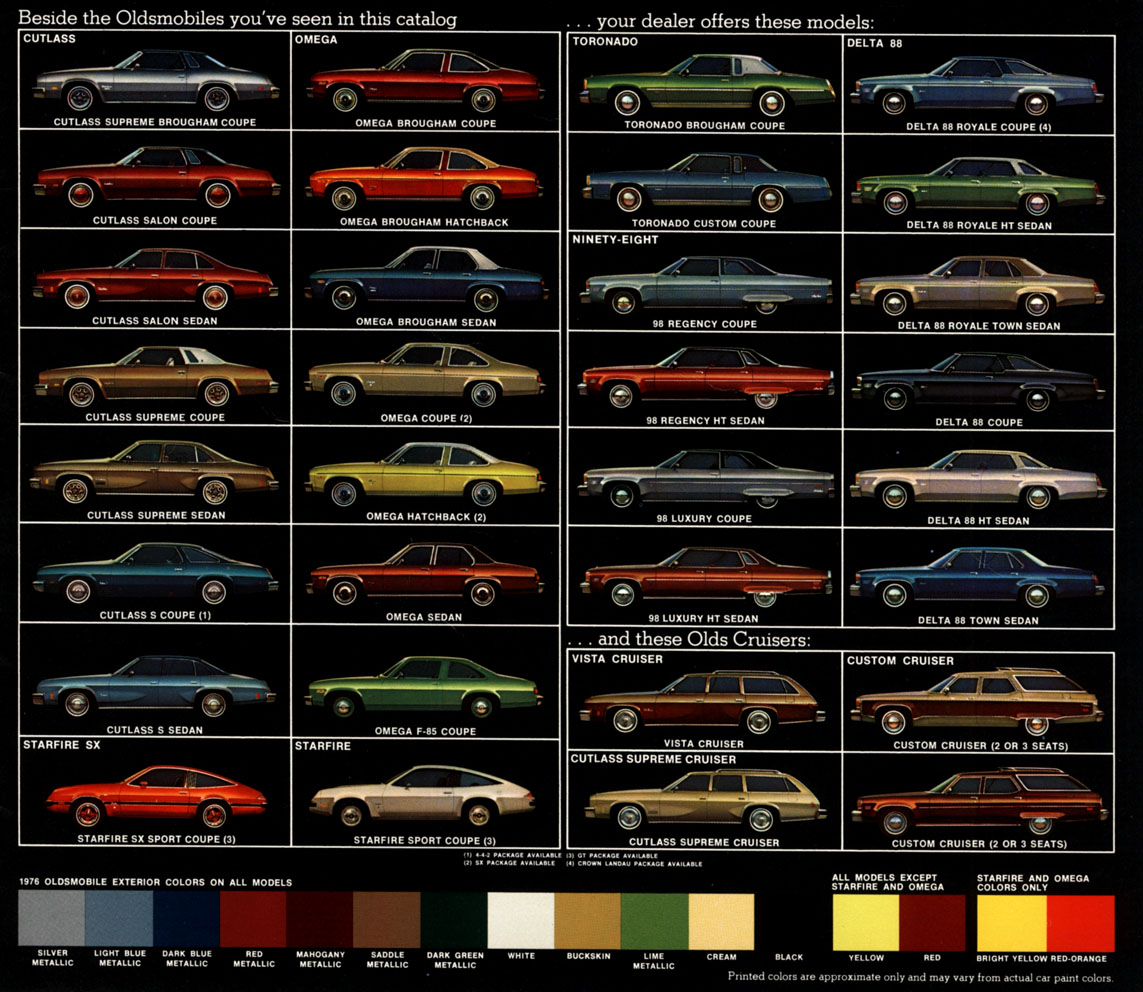Click the Delta 88 Royale Coupe car image
This screenshot has height=992, width=1143.
coord(977,86)
